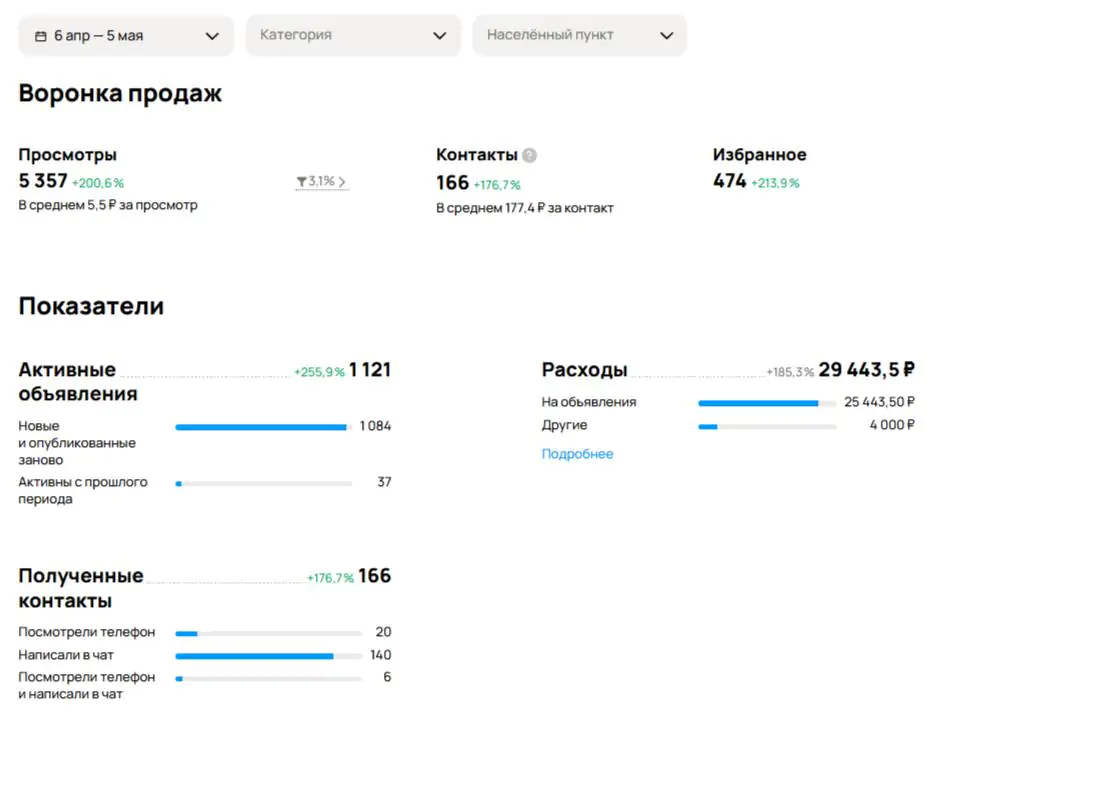Click the Активны с прошлого периода progress bar
1102x801 pixels.
tap(264, 483)
